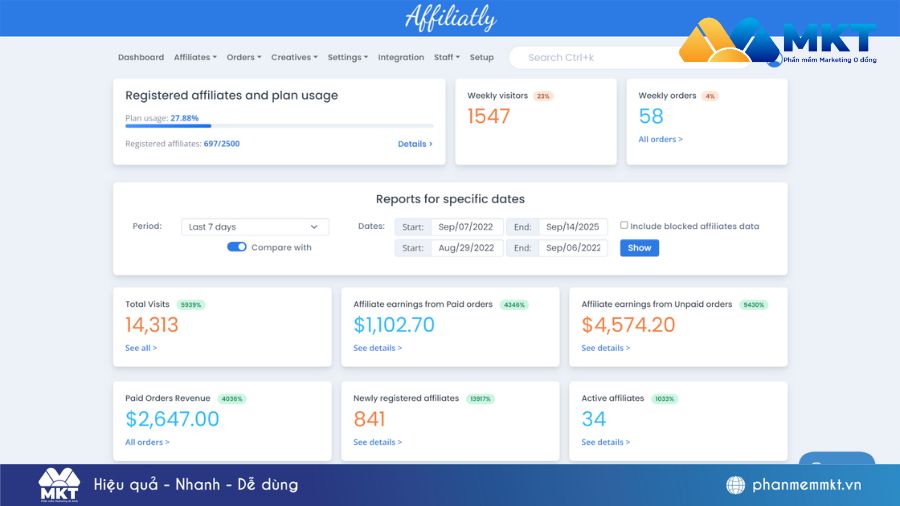Edit comparison start date Aug/29/2022
Viewport: 900px width, 506px height.
pyautogui.click(x=467, y=248)
